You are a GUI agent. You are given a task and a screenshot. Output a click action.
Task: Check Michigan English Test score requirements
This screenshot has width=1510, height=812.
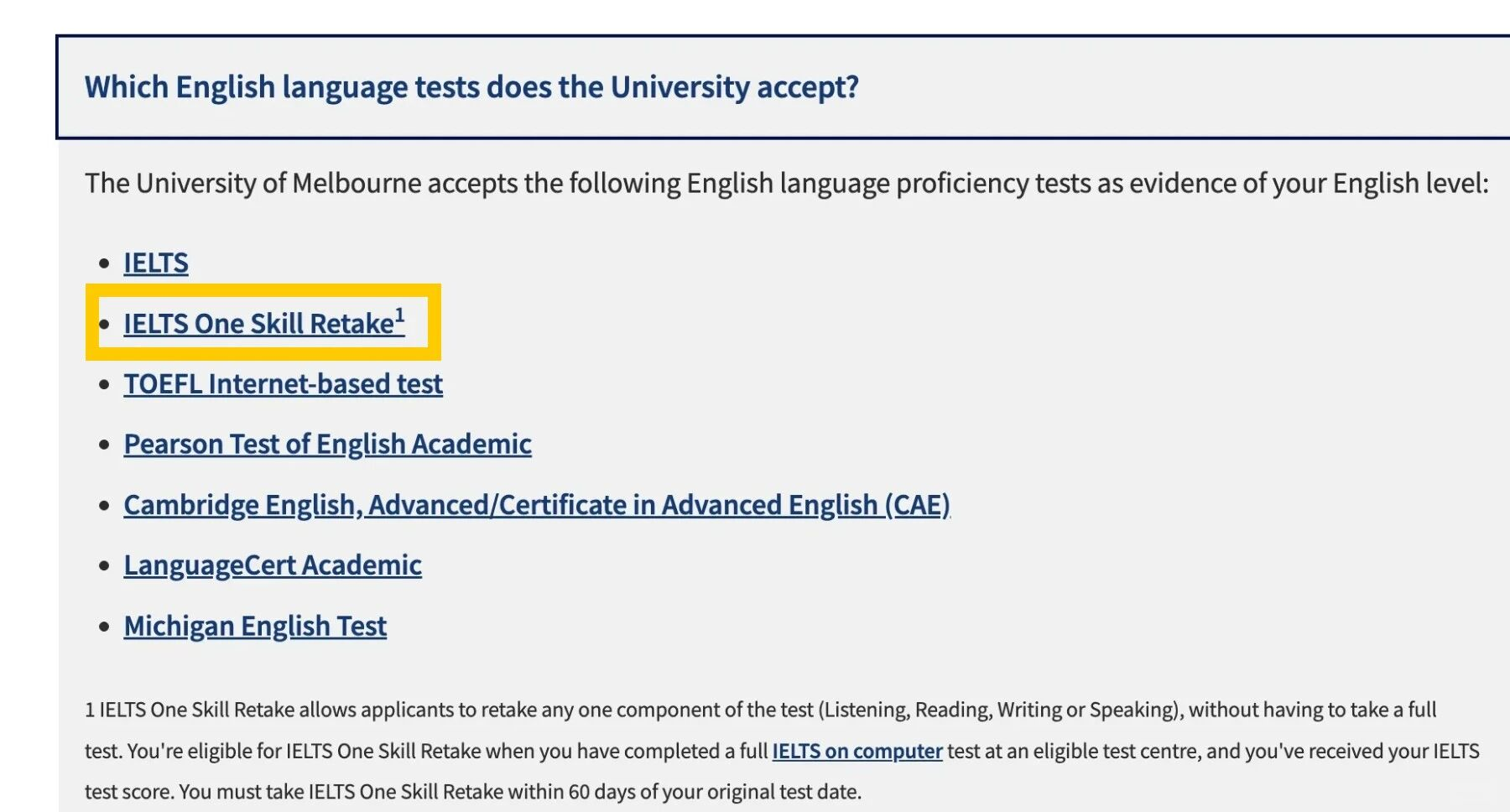254,625
